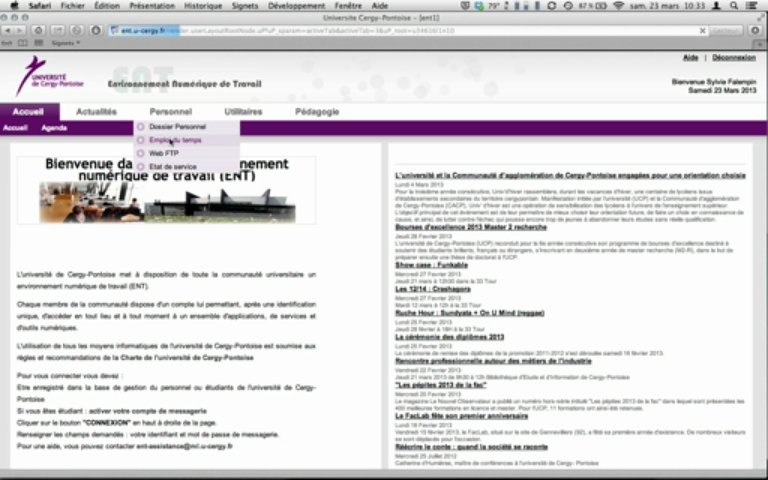The height and width of the screenshot is (480, 768).
Task: Click the Aide link at page top right
Action: [691, 58]
